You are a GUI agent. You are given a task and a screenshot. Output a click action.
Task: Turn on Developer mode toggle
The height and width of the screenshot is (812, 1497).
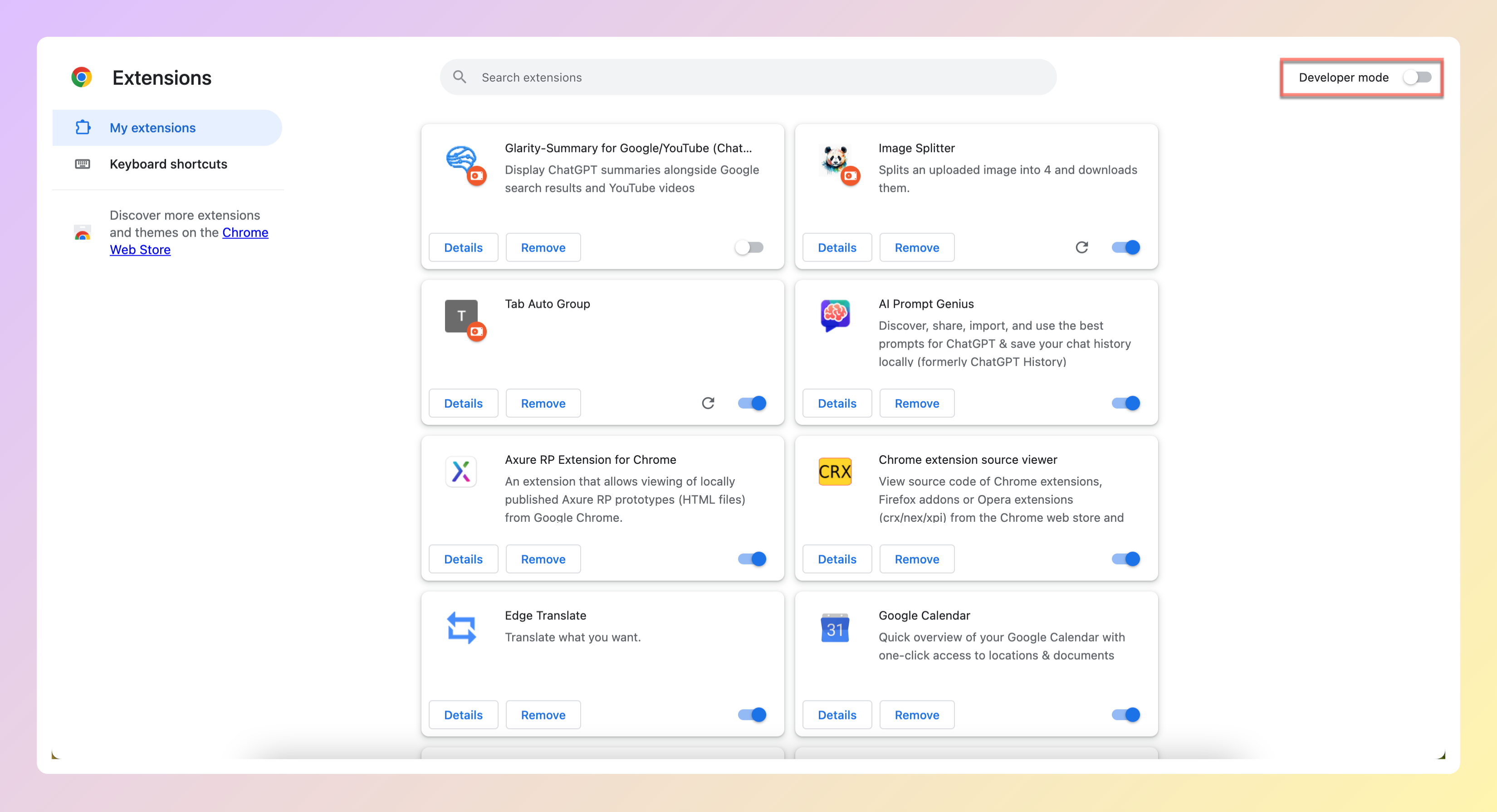1417,77
